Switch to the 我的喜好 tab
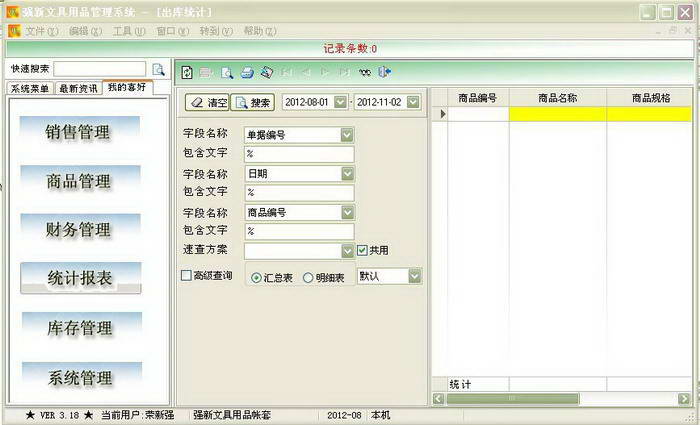The width and height of the screenshot is (700, 425). (127, 87)
